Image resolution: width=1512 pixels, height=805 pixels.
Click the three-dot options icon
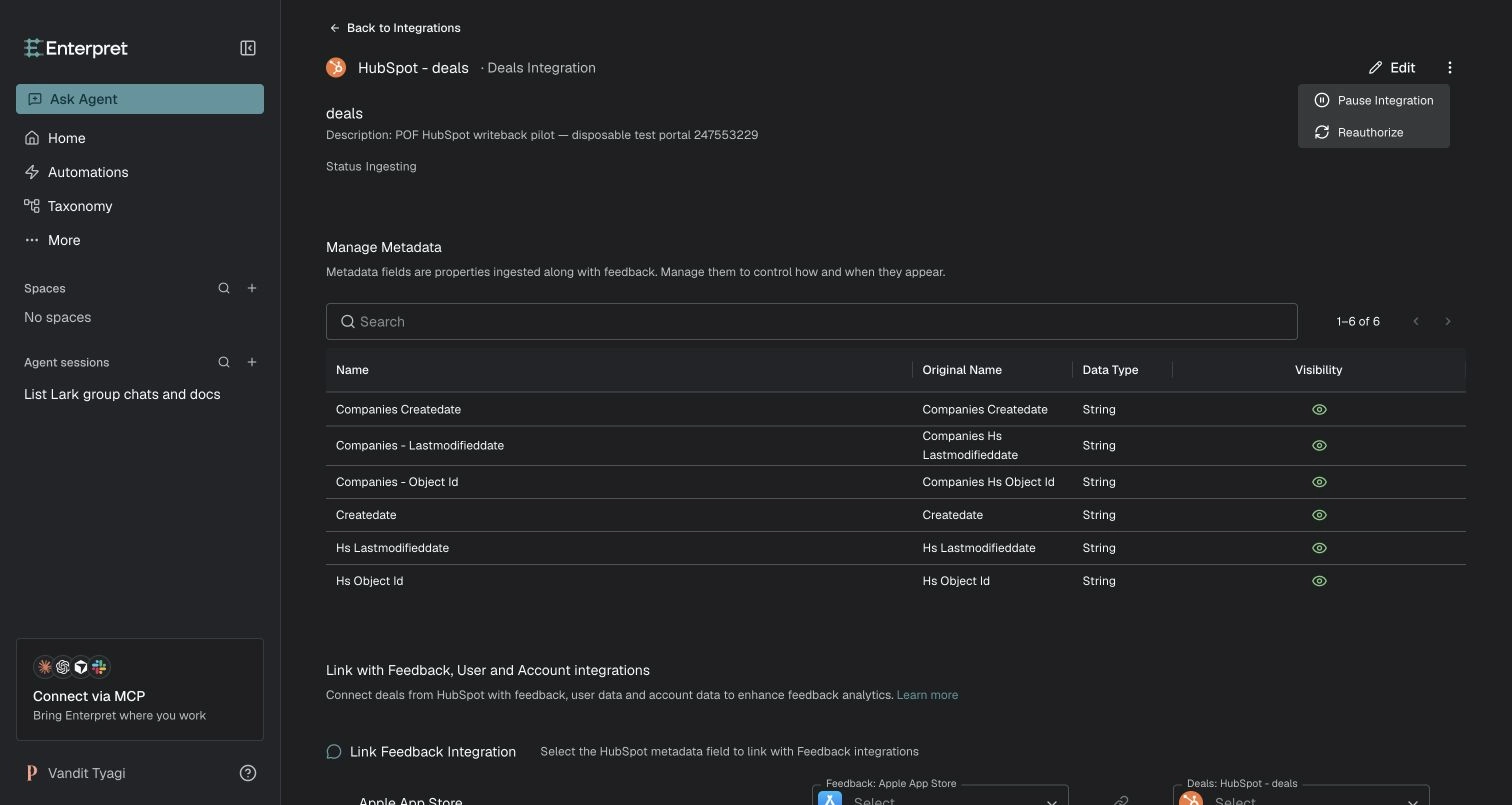(x=1449, y=68)
